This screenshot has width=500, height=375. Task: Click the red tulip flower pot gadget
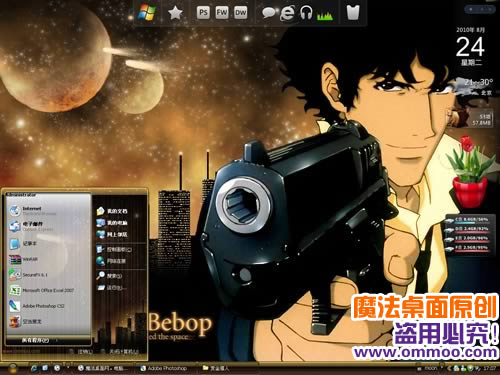click(x=470, y=172)
